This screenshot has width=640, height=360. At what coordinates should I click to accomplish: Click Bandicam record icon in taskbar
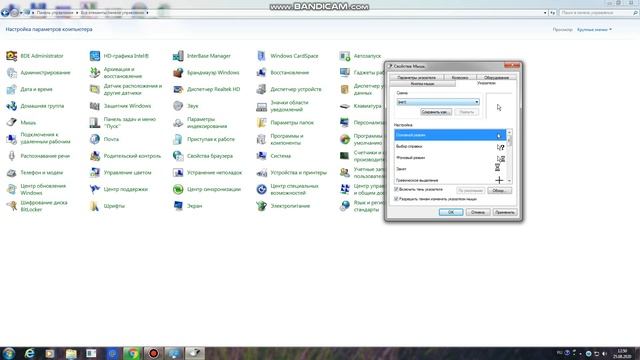coord(153,353)
